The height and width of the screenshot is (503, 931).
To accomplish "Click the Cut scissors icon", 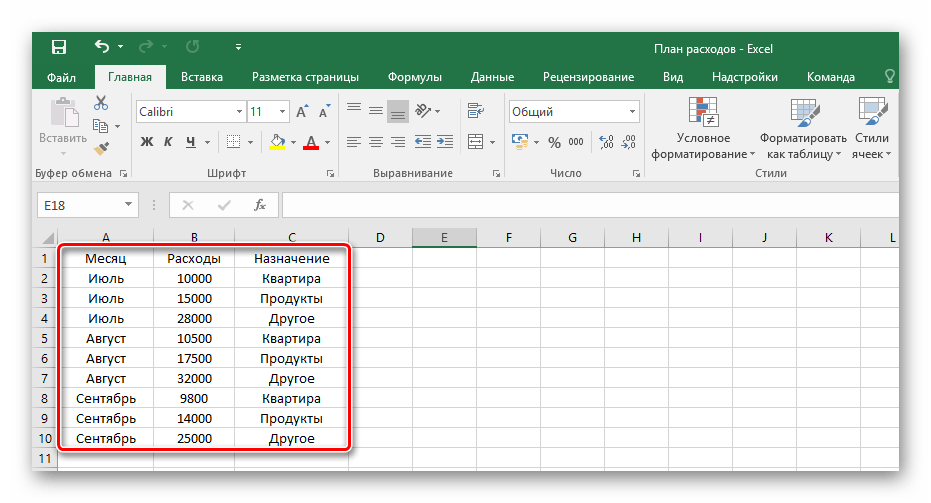I will (x=101, y=103).
